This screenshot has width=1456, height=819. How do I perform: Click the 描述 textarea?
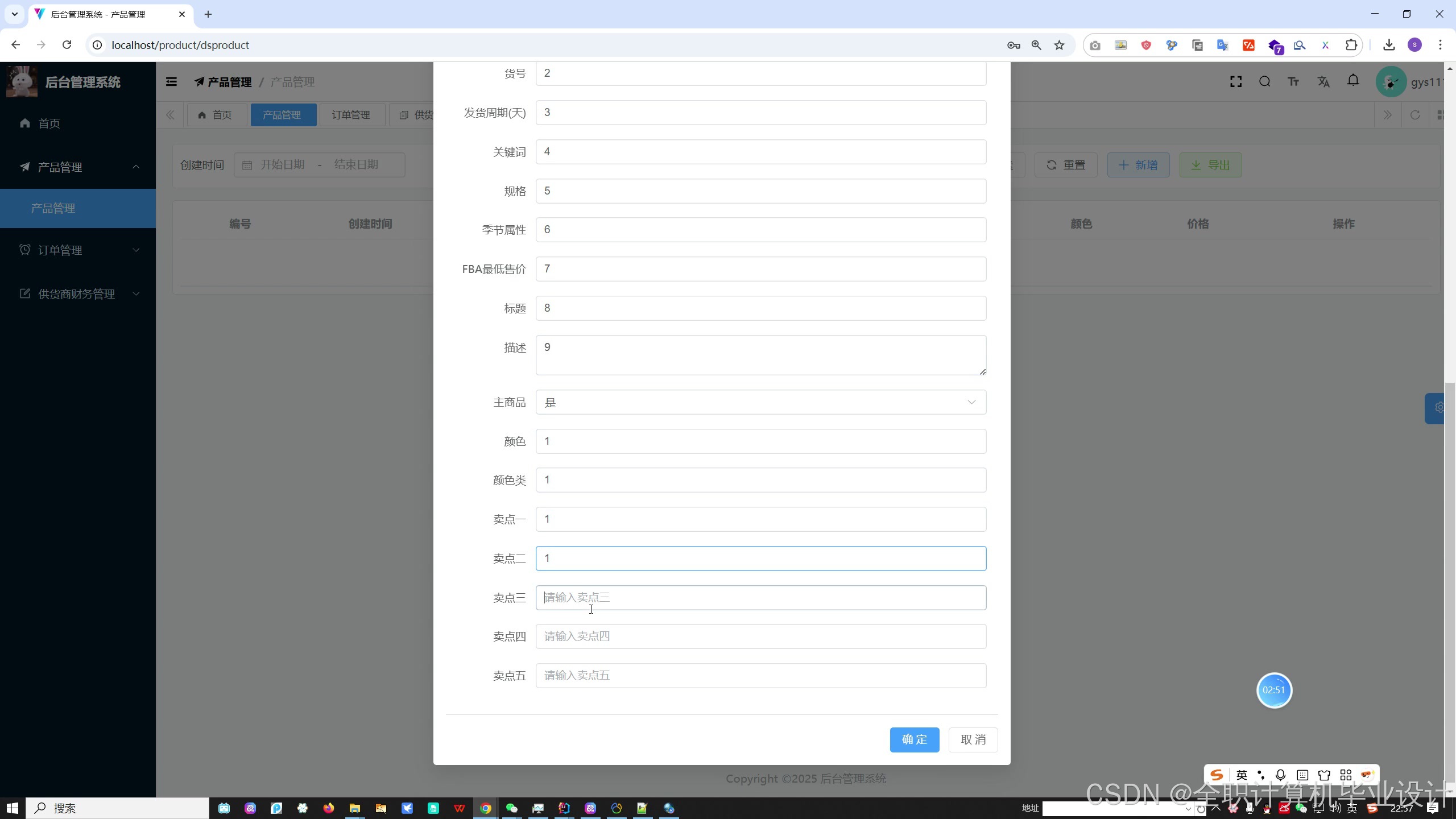(x=760, y=355)
